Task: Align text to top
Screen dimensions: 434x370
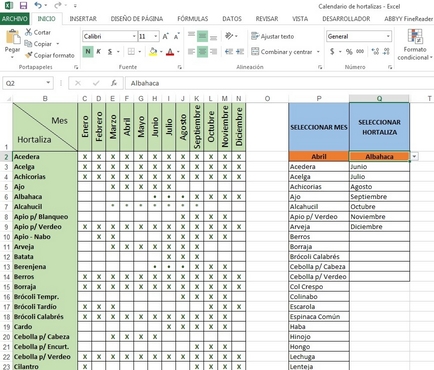Action: [x=191, y=36]
